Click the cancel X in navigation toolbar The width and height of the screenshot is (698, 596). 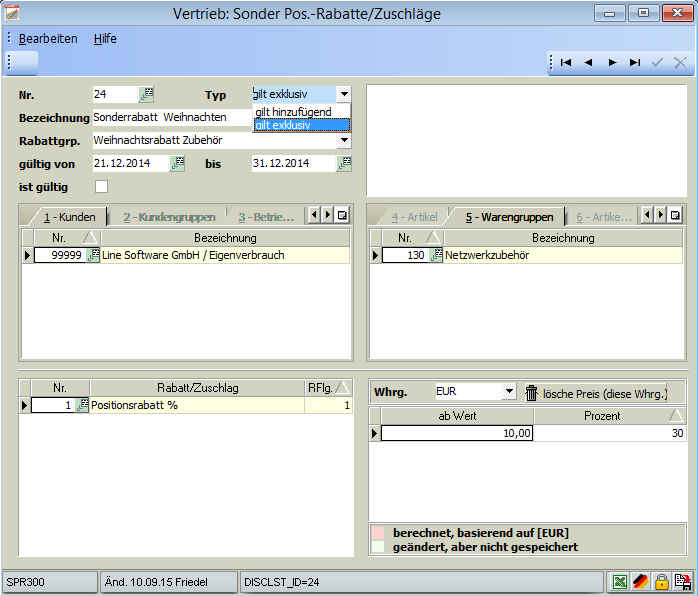click(x=680, y=63)
